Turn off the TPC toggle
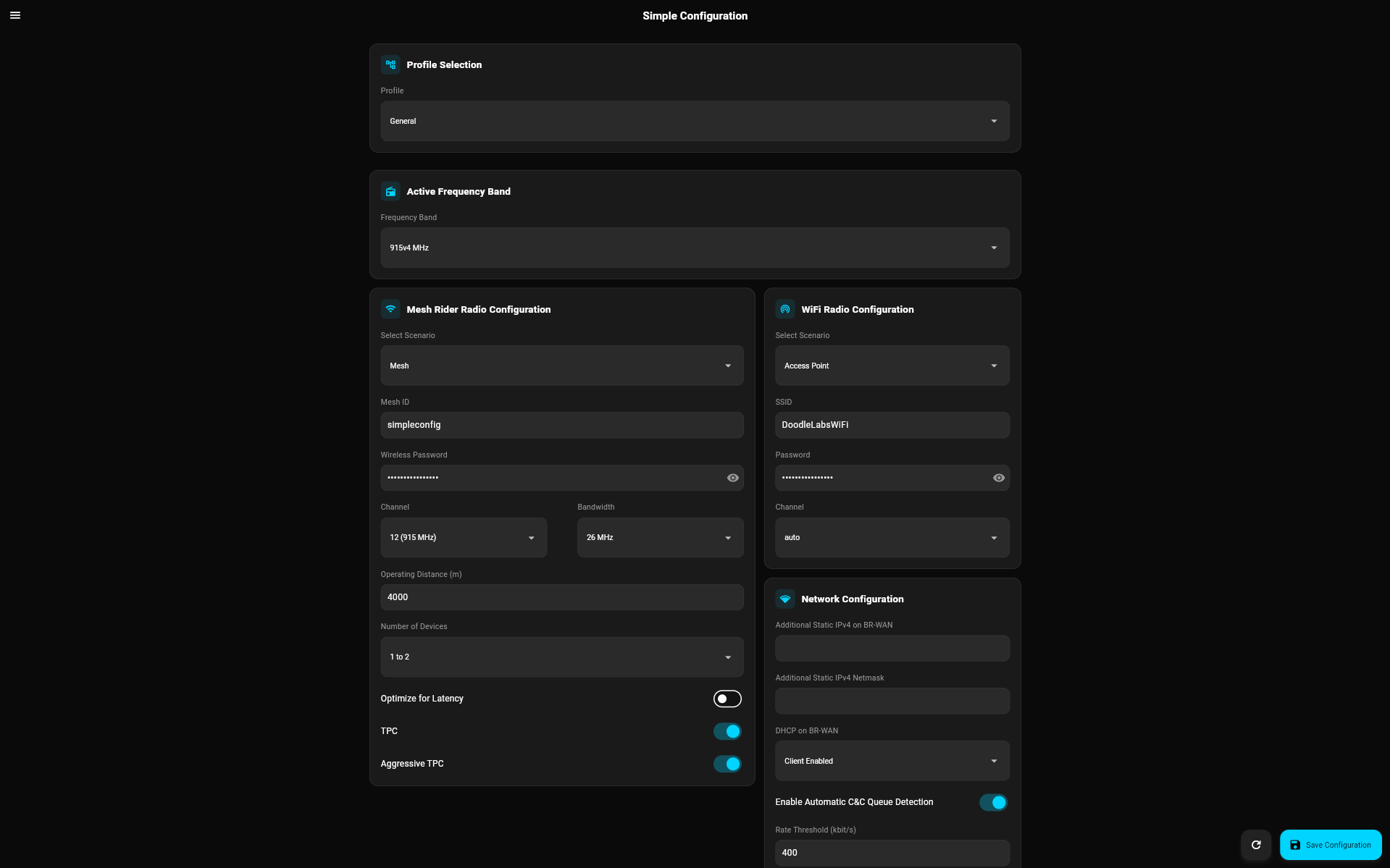Screen dimensions: 1390x868 [727, 731]
